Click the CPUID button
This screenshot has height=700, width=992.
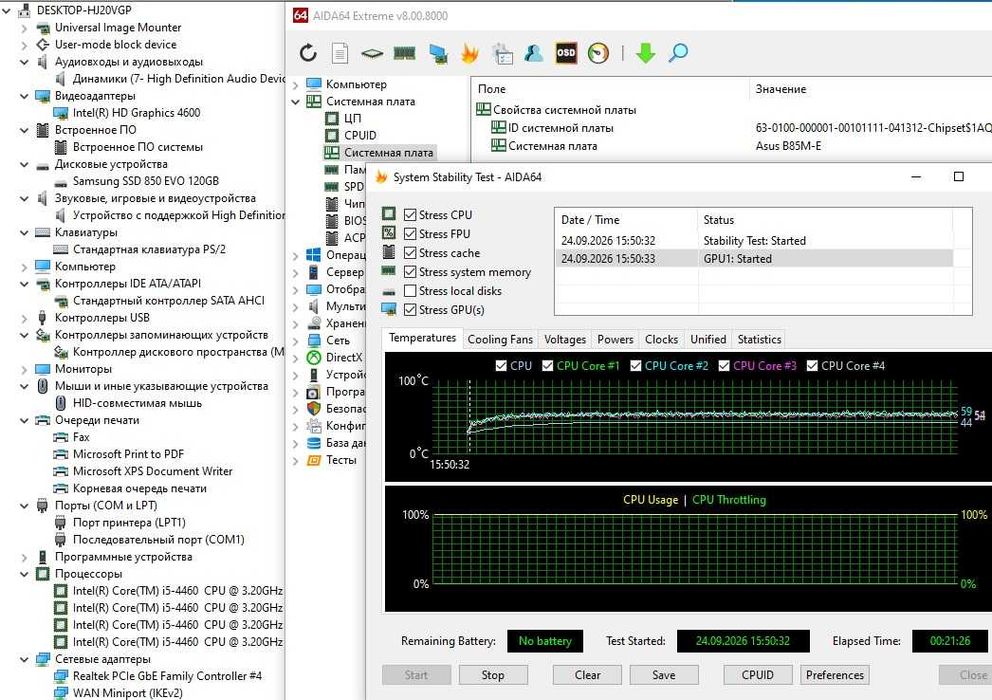pyautogui.click(x=757, y=675)
